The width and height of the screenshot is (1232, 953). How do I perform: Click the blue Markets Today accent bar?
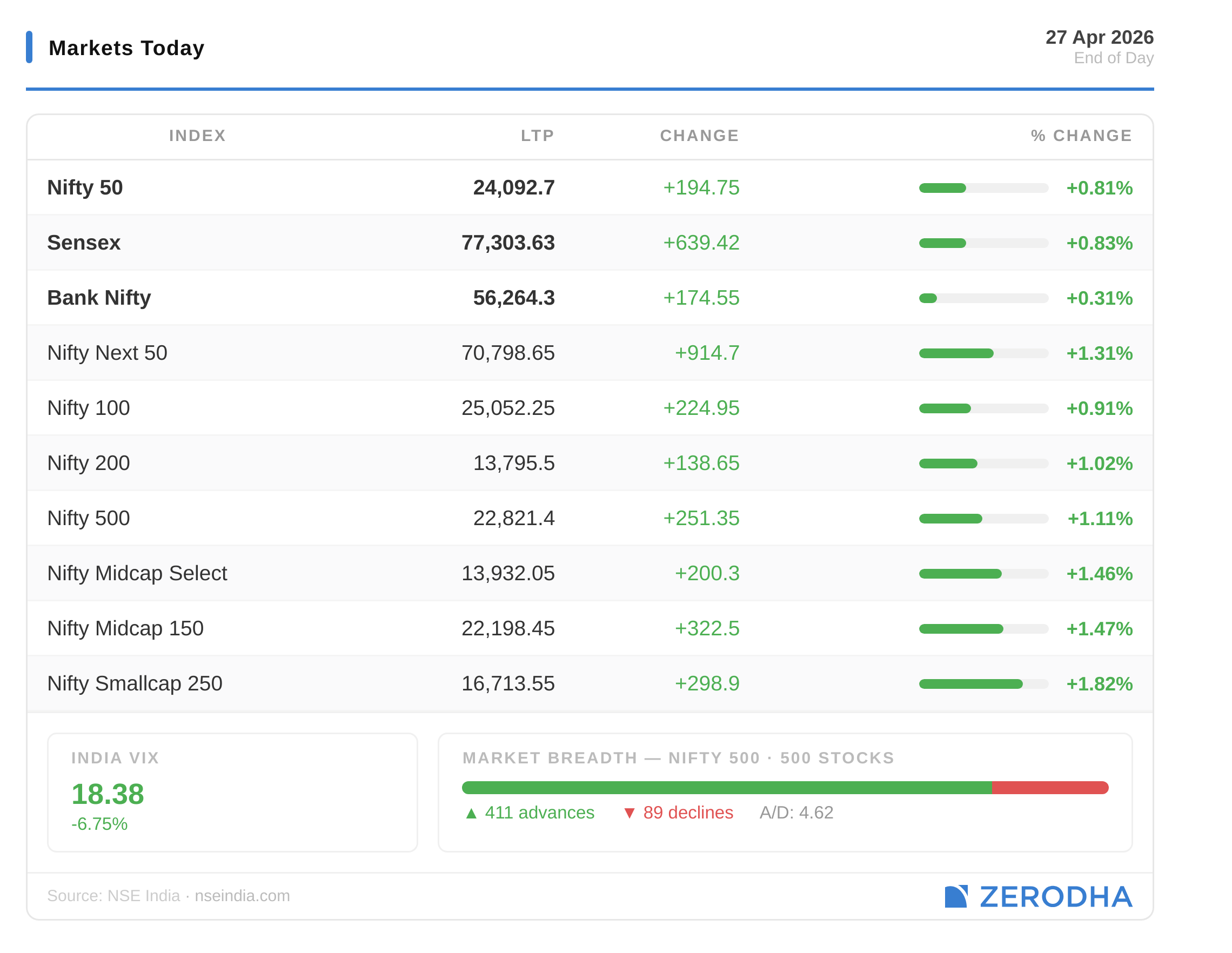tap(29, 48)
